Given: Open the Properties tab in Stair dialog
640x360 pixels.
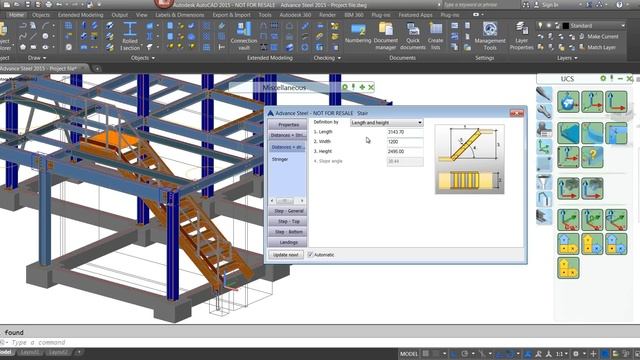Looking at the screenshot, I should pyautogui.click(x=288, y=124).
